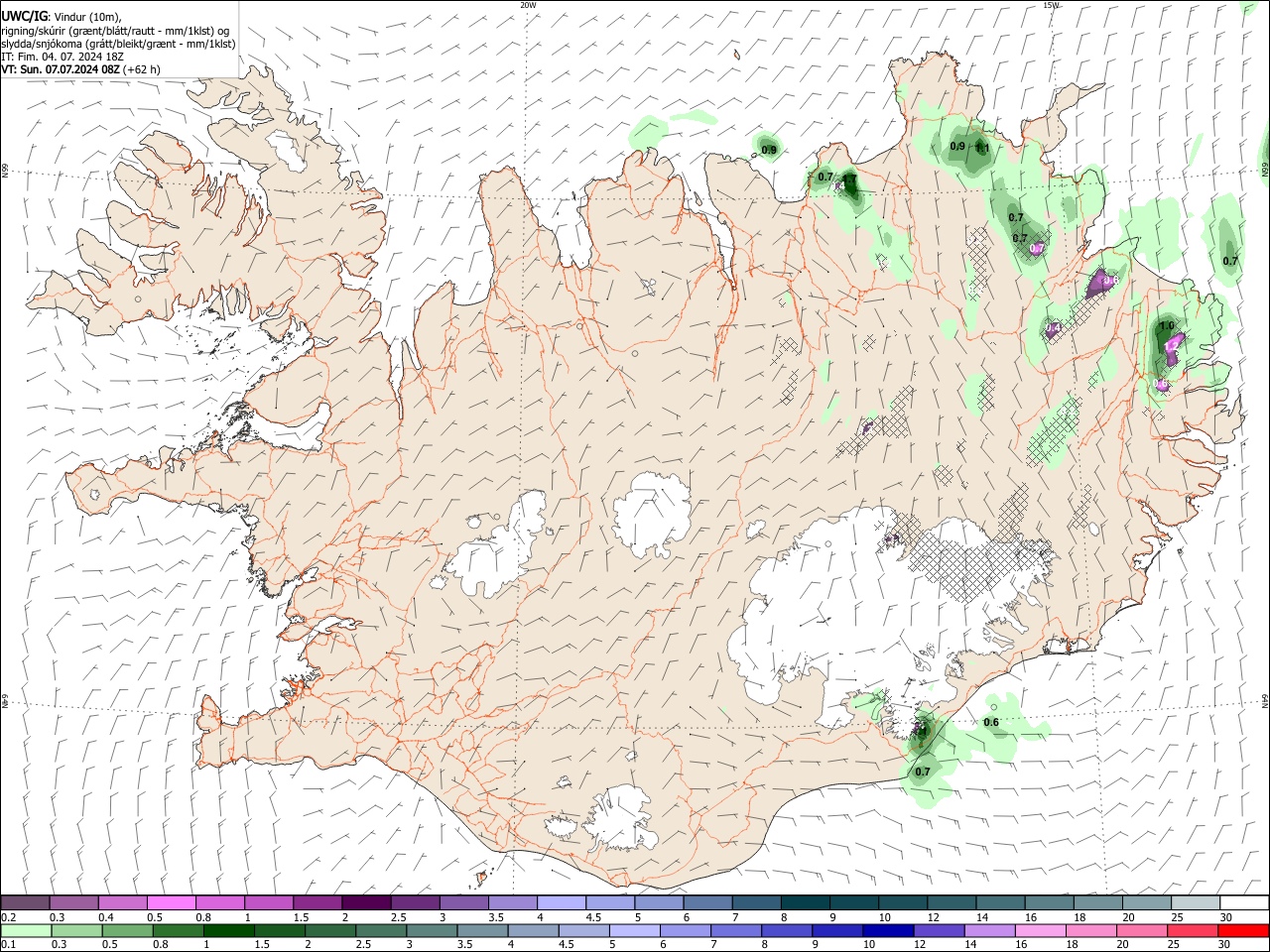Click the "IT: Fim. 04. 07. 2024 18Z" line
This screenshot has width=1270, height=952.
tap(63, 57)
